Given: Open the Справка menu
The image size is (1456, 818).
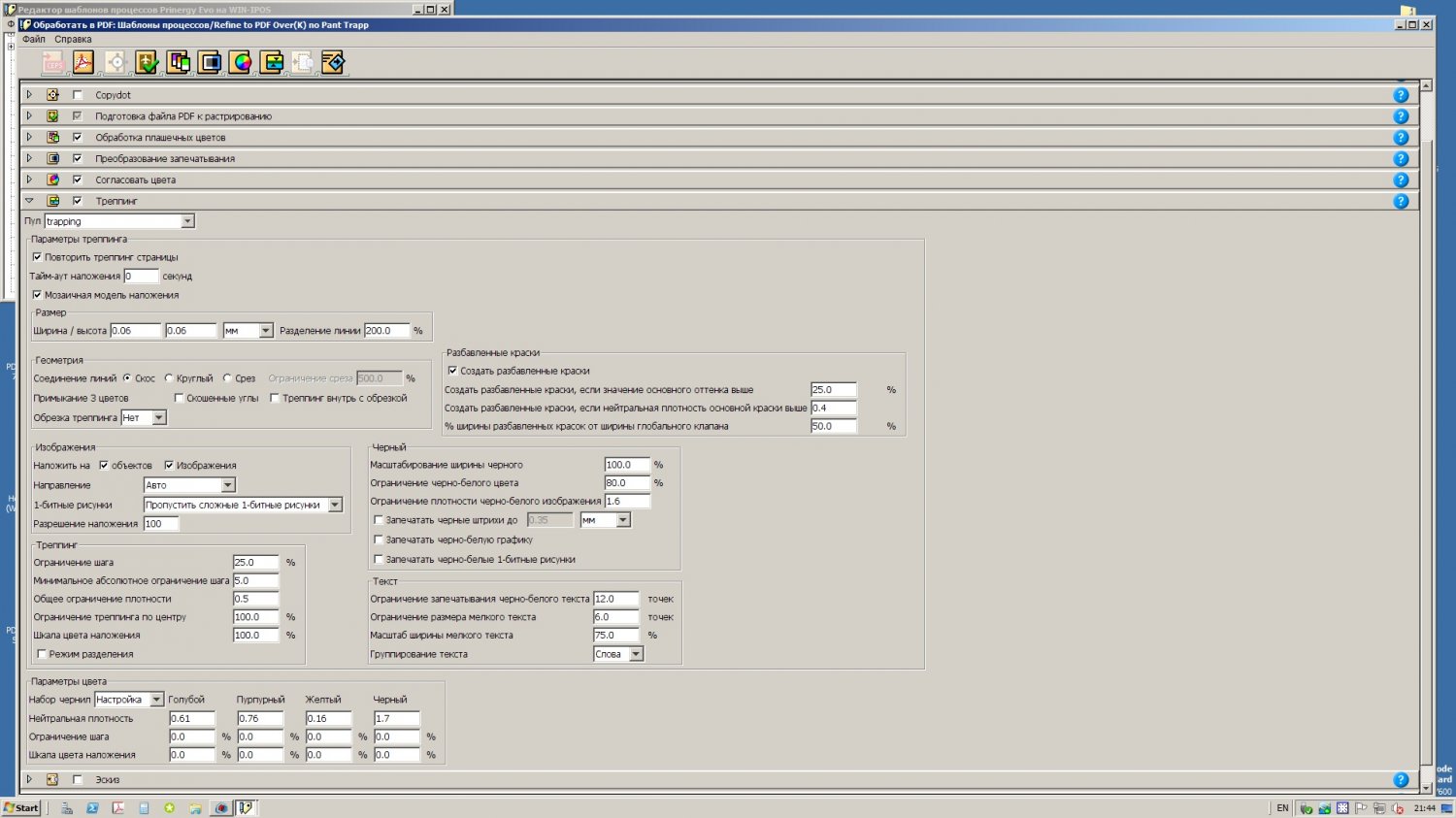Looking at the screenshot, I should click(x=73, y=40).
